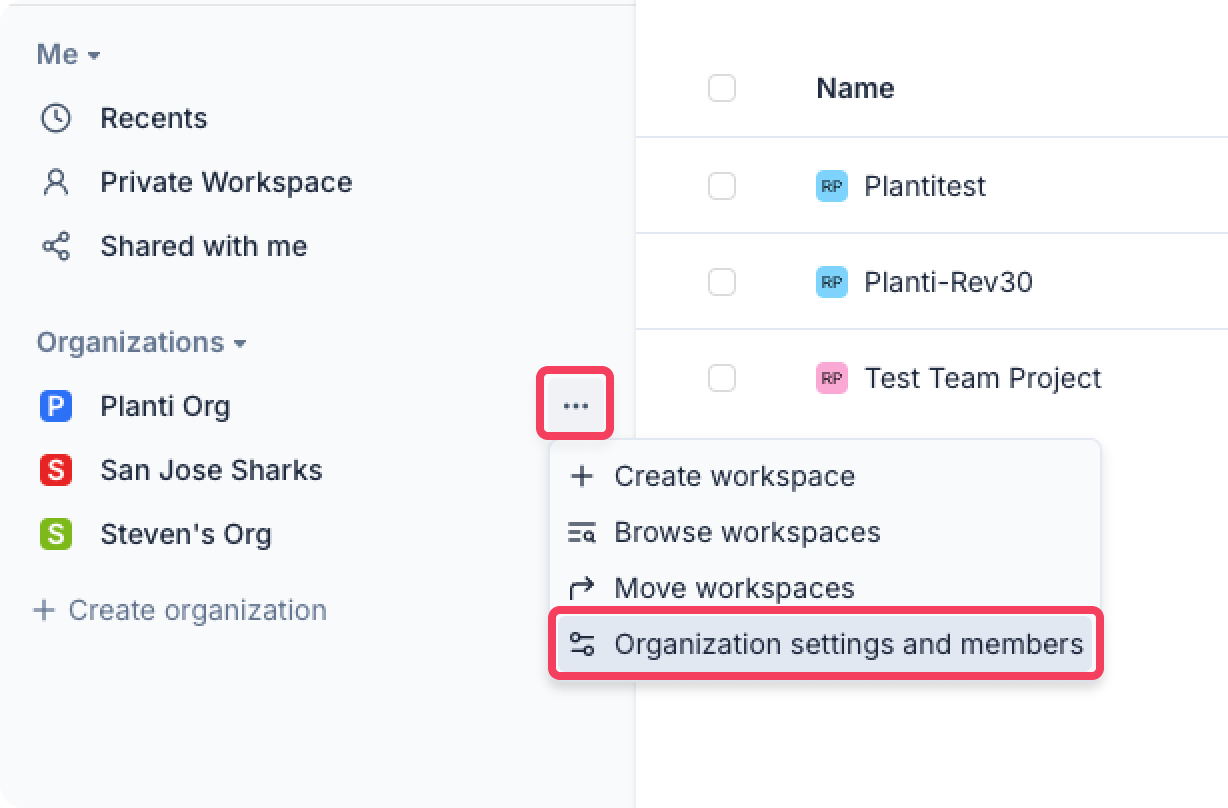Click the pink Test Team Project icon
Viewport: 1228px width, 808px height.
831,378
